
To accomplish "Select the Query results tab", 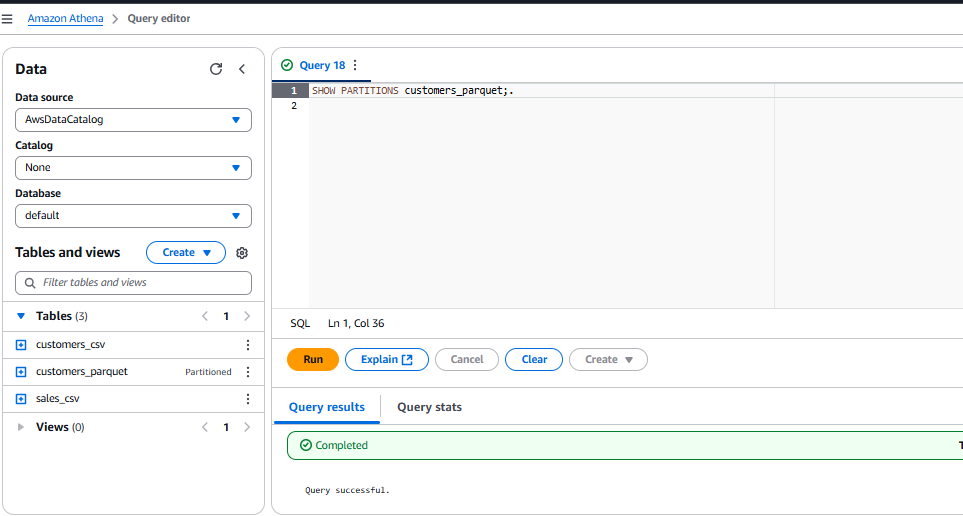I will tap(326, 407).
